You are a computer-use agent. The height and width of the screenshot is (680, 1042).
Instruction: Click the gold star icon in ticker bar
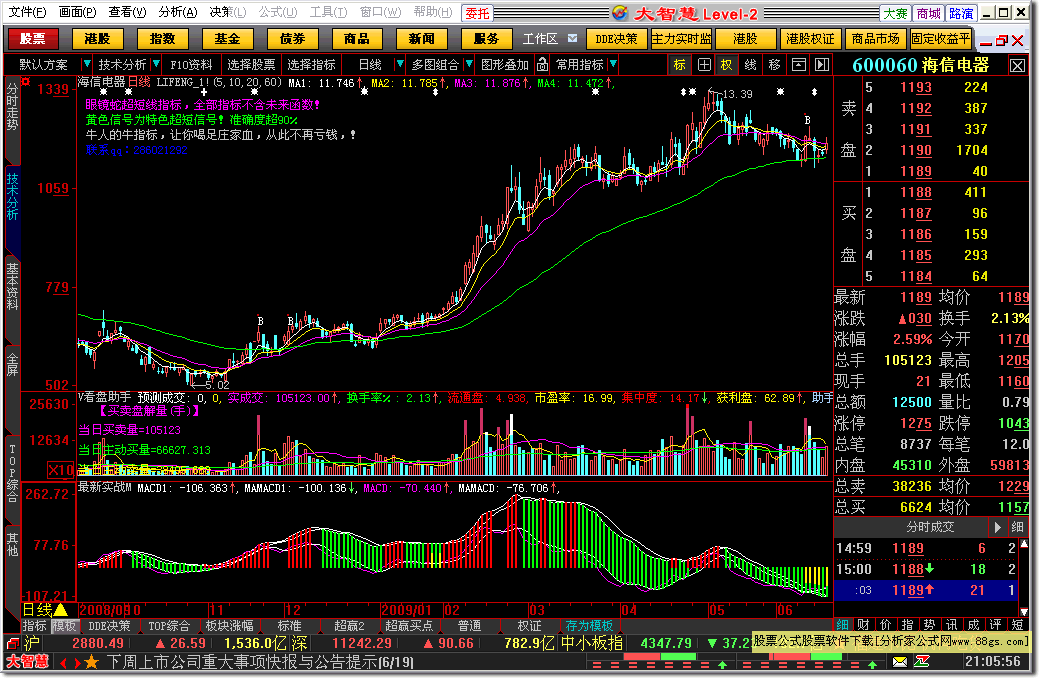click(92, 663)
